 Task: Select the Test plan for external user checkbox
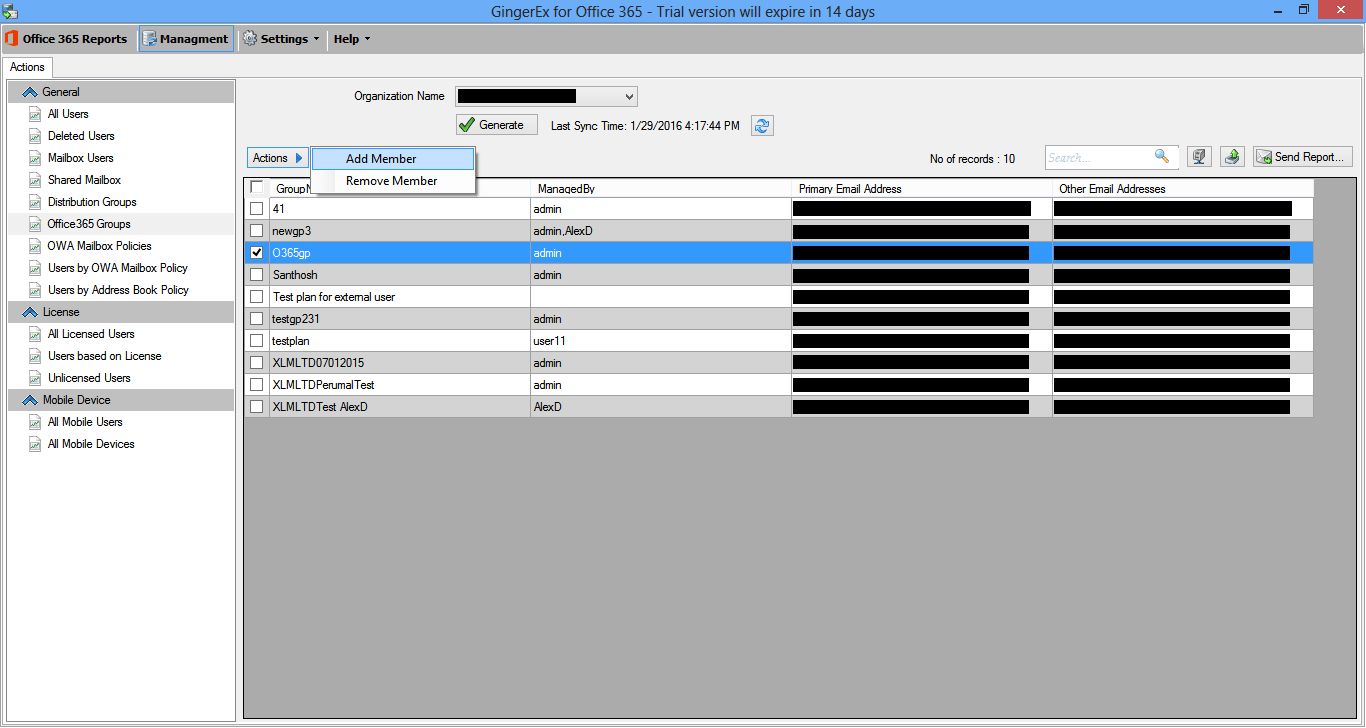click(257, 297)
